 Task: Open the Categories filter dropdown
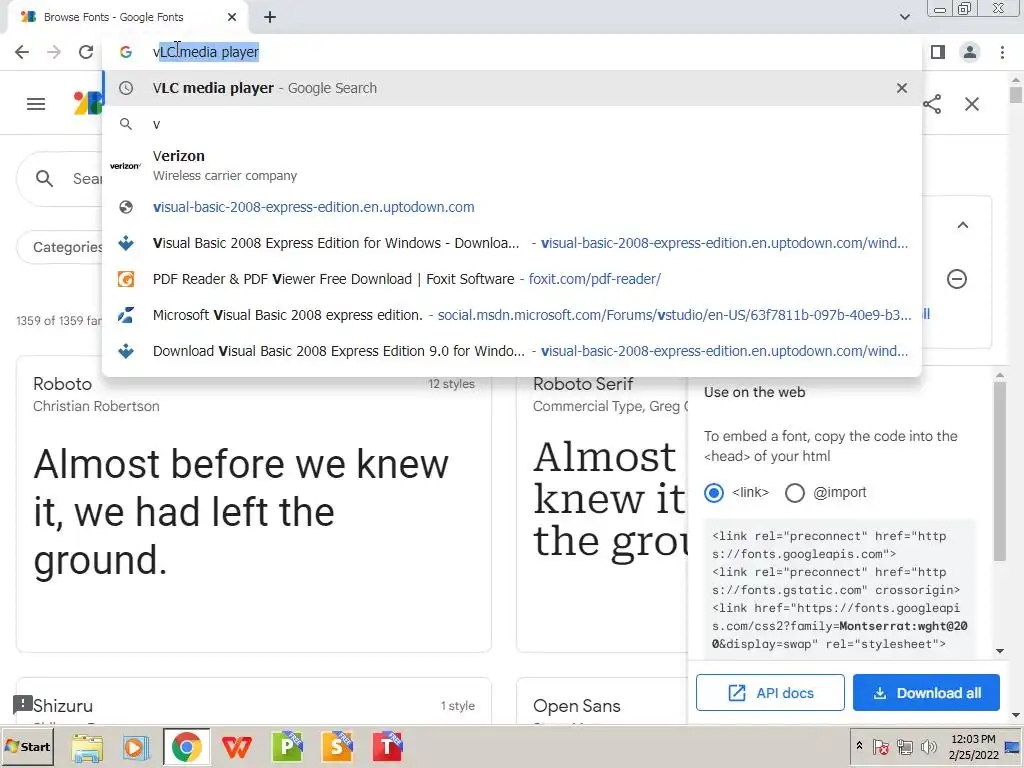[x=60, y=247]
